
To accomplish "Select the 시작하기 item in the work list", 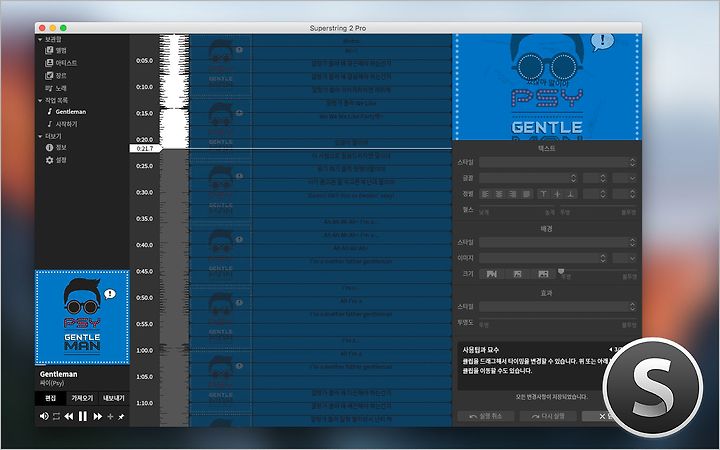I will [x=62, y=124].
